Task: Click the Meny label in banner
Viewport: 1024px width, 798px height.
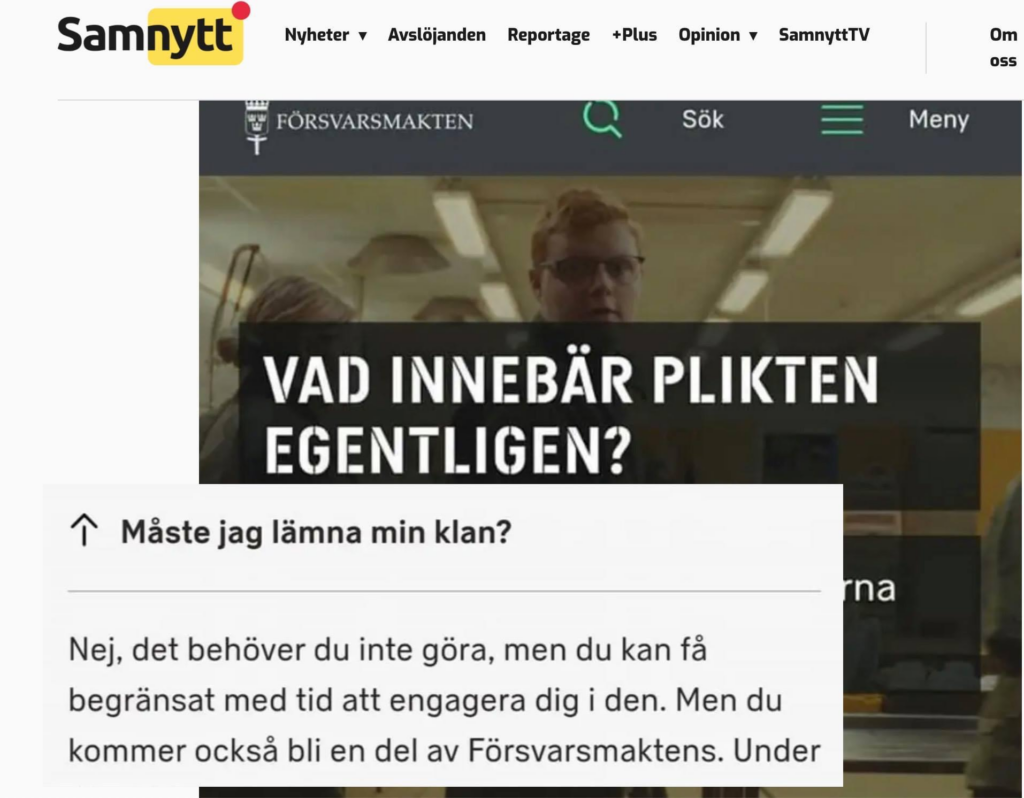Action: (938, 120)
